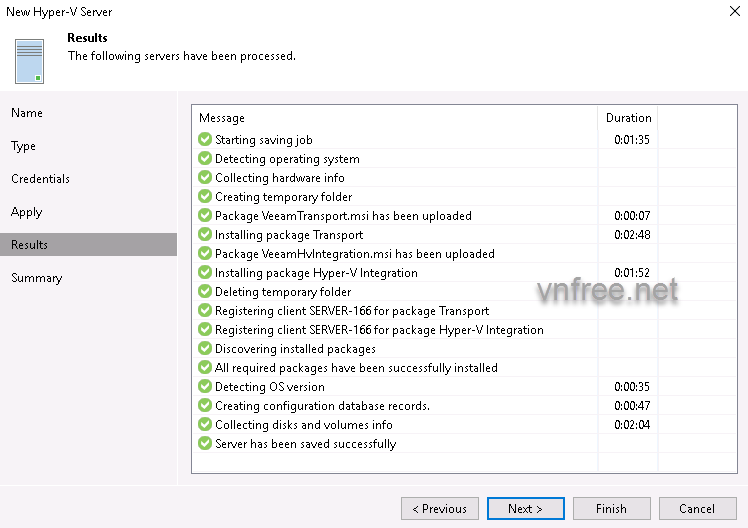Click the Finish button
This screenshot has height=528, width=748.
(x=610, y=509)
